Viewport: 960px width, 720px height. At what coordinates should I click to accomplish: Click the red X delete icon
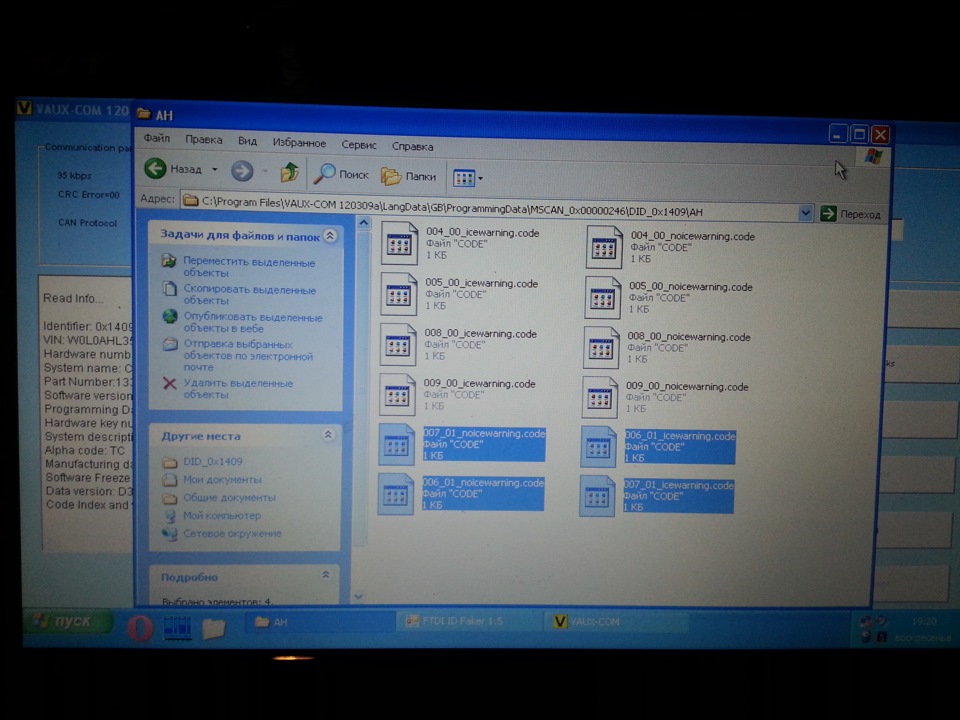pyautogui.click(x=170, y=384)
